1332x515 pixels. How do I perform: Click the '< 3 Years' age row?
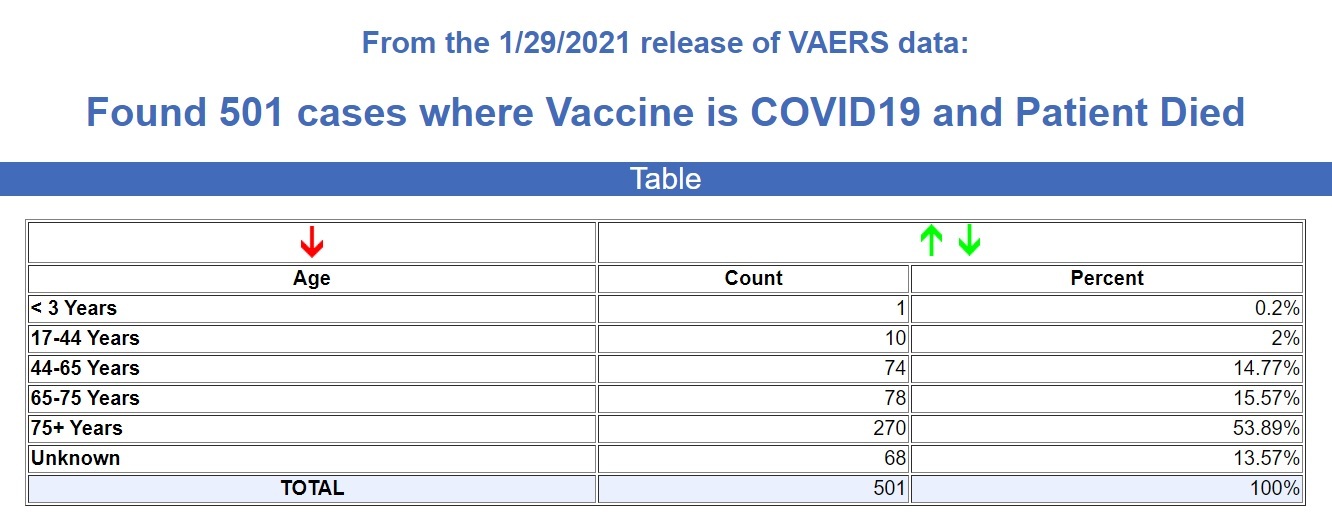click(x=74, y=308)
